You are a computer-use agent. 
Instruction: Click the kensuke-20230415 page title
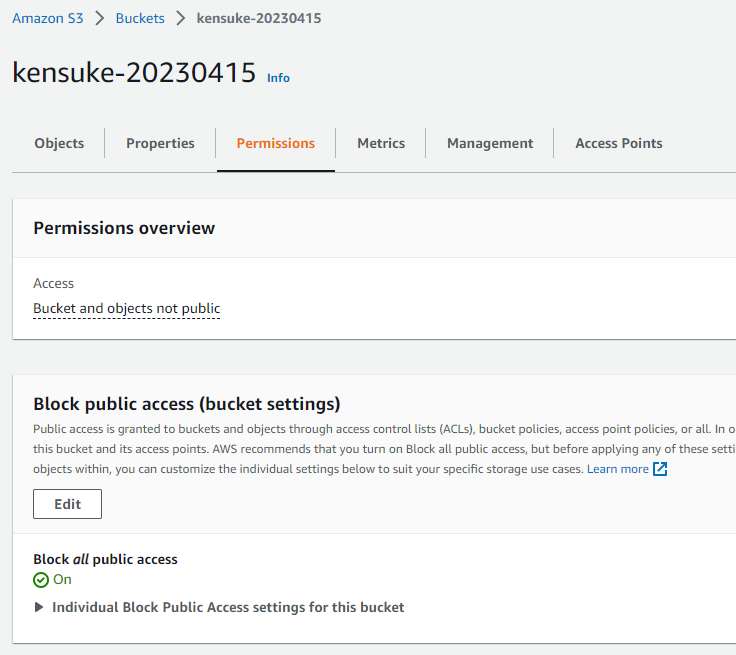pos(134,72)
